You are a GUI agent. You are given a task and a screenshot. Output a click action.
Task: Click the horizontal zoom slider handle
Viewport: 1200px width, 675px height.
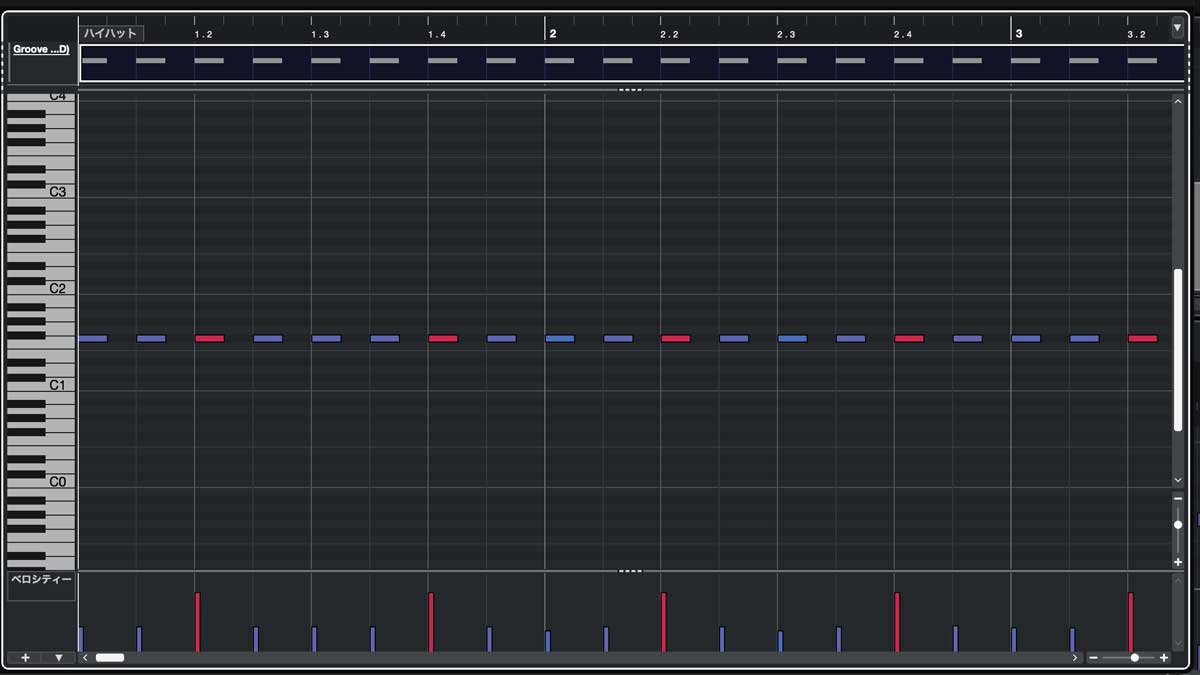[1134, 658]
